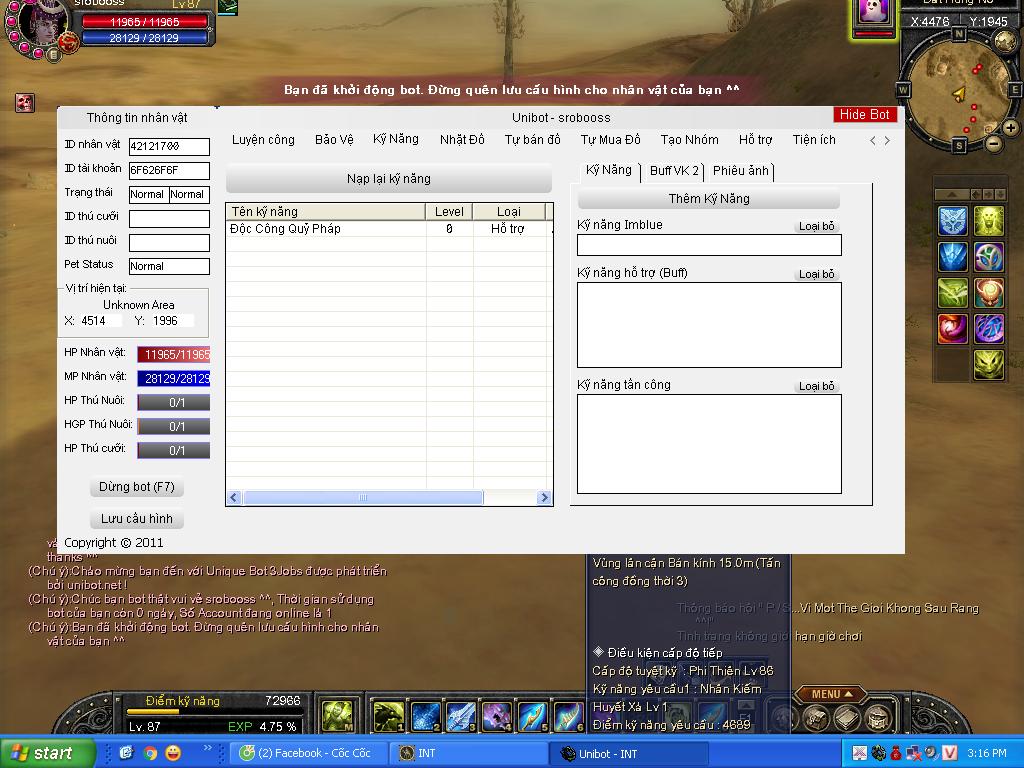The width and height of the screenshot is (1024, 768).
Task: Switch to the Luyện công tab
Action: tap(263, 140)
